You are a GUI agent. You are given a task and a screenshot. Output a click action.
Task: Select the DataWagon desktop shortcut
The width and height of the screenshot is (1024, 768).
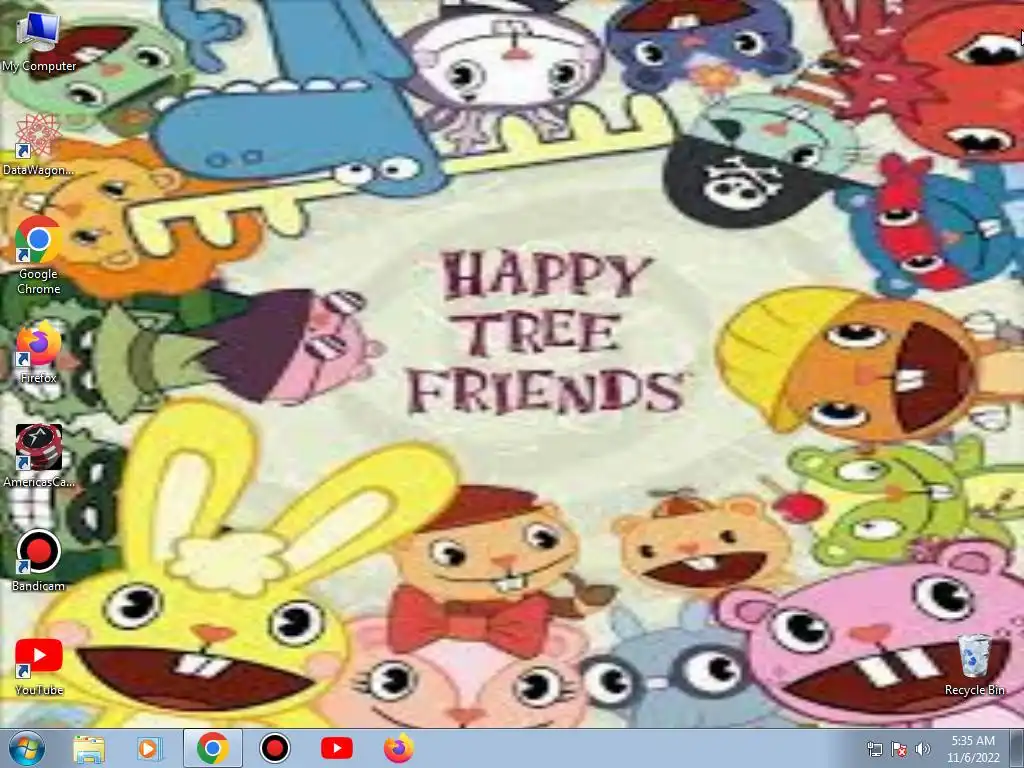(39, 145)
